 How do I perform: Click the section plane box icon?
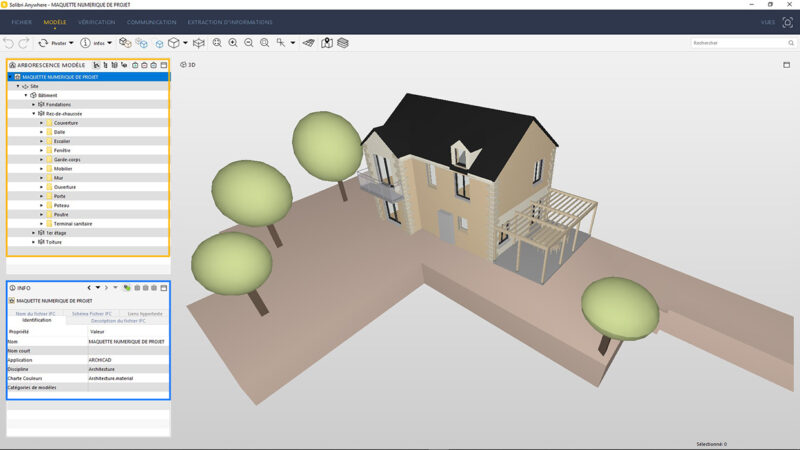pyautogui.click(x=198, y=43)
